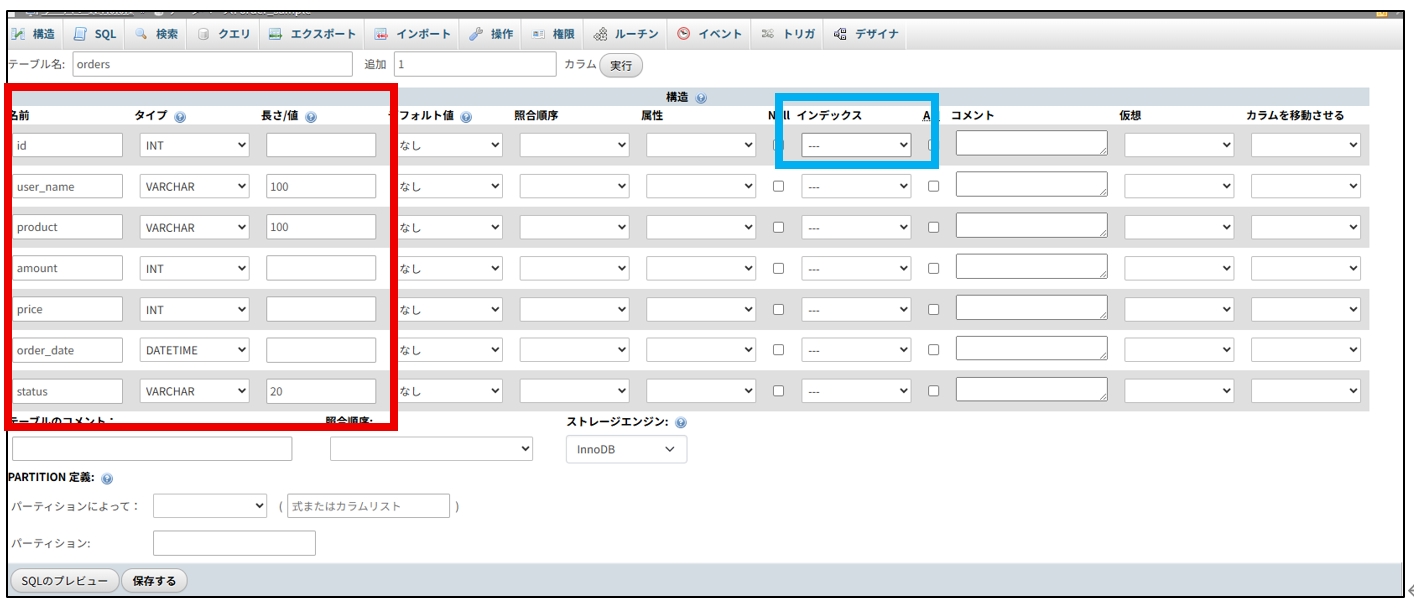1414x602 pixels.
Task: Click the SQLのプレビュー button
Action: point(64,581)
